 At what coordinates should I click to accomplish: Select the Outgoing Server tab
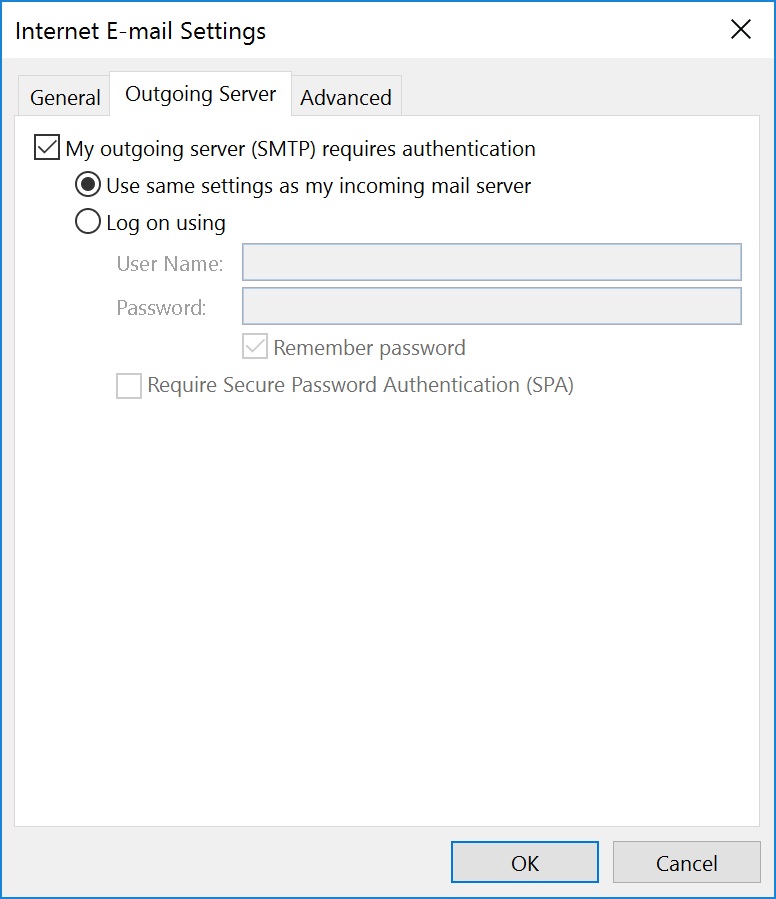(200, 93)
